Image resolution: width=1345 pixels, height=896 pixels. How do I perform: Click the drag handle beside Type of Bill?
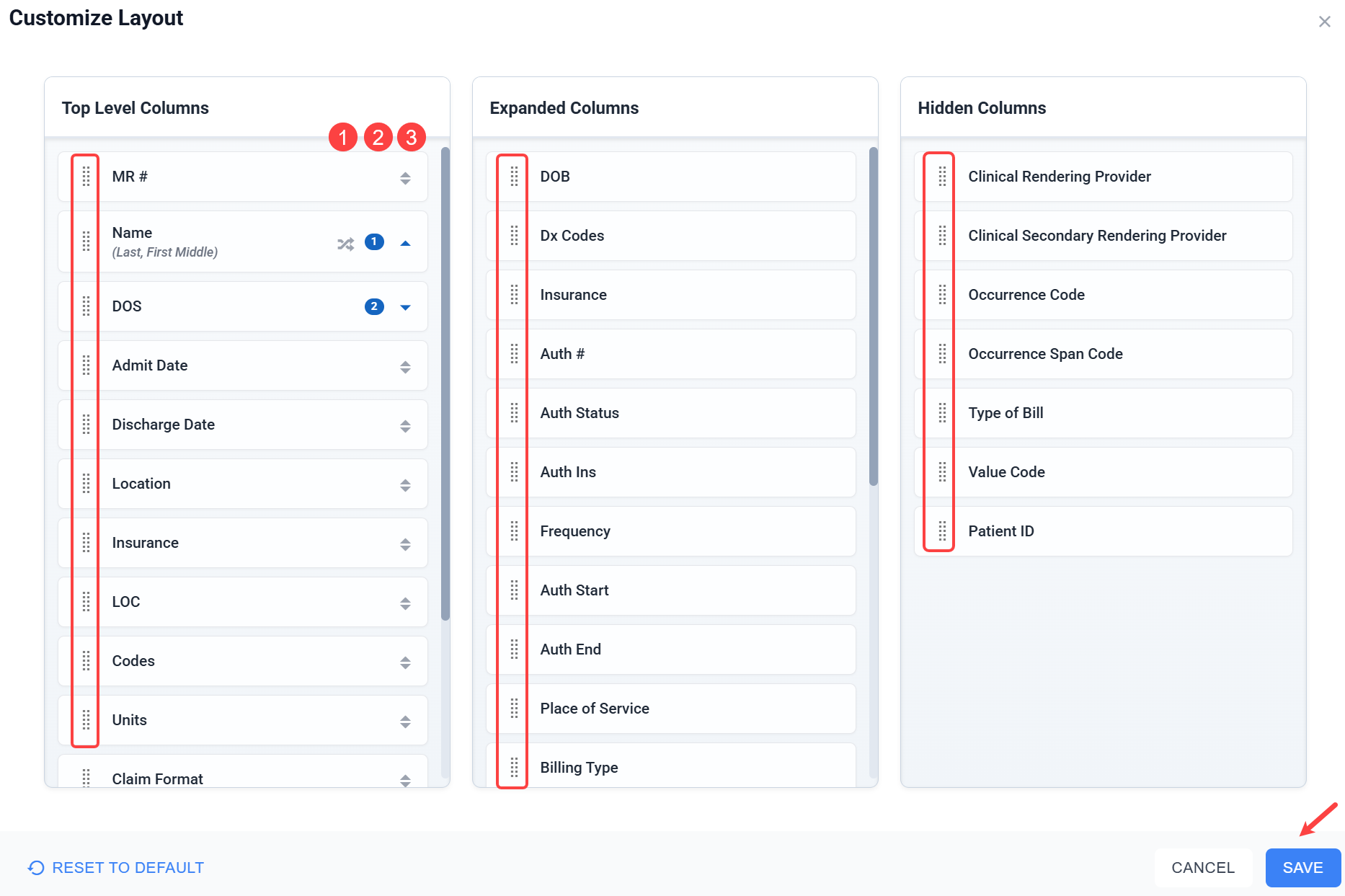[941, 413]
